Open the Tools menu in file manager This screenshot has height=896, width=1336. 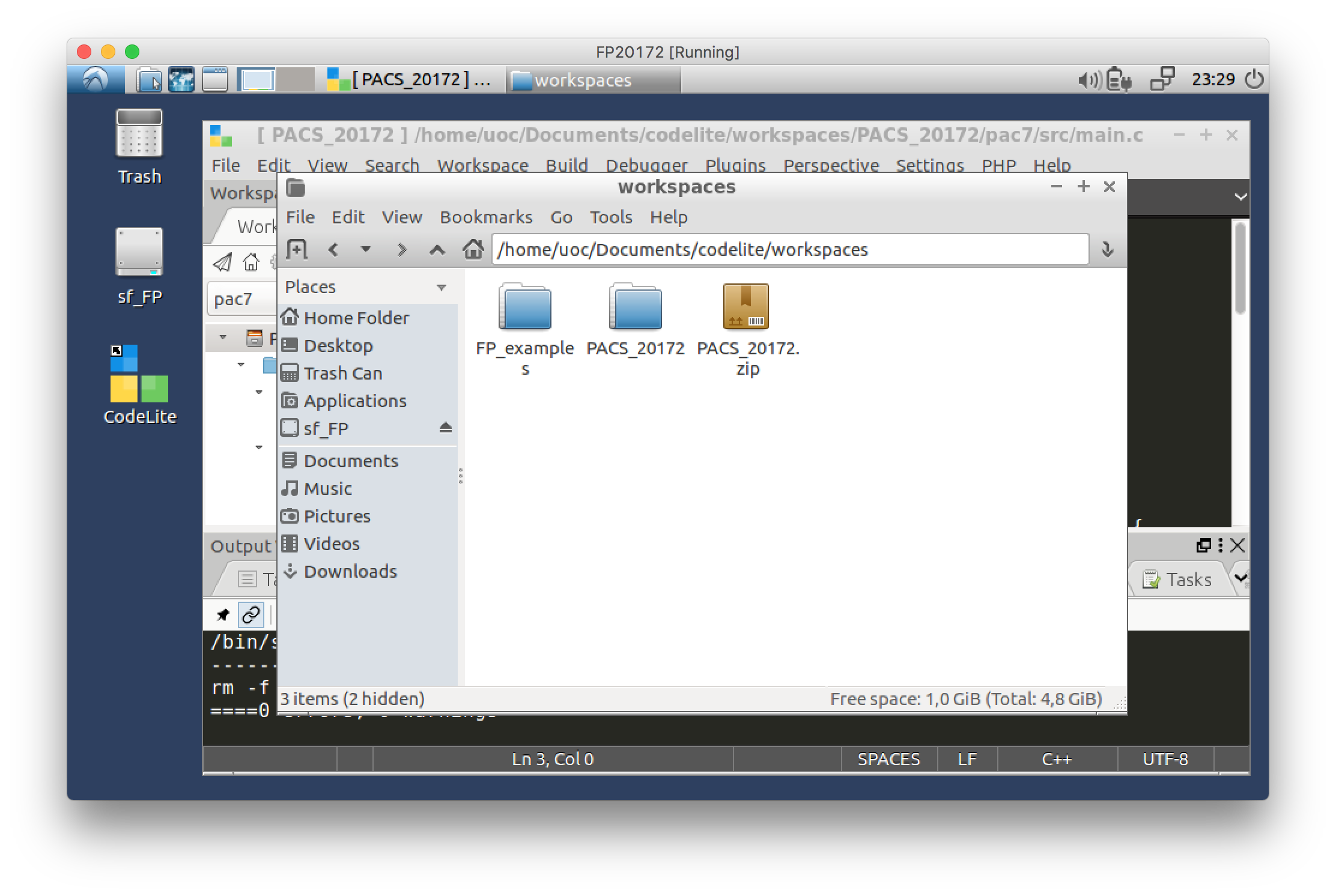click(610, 217)
